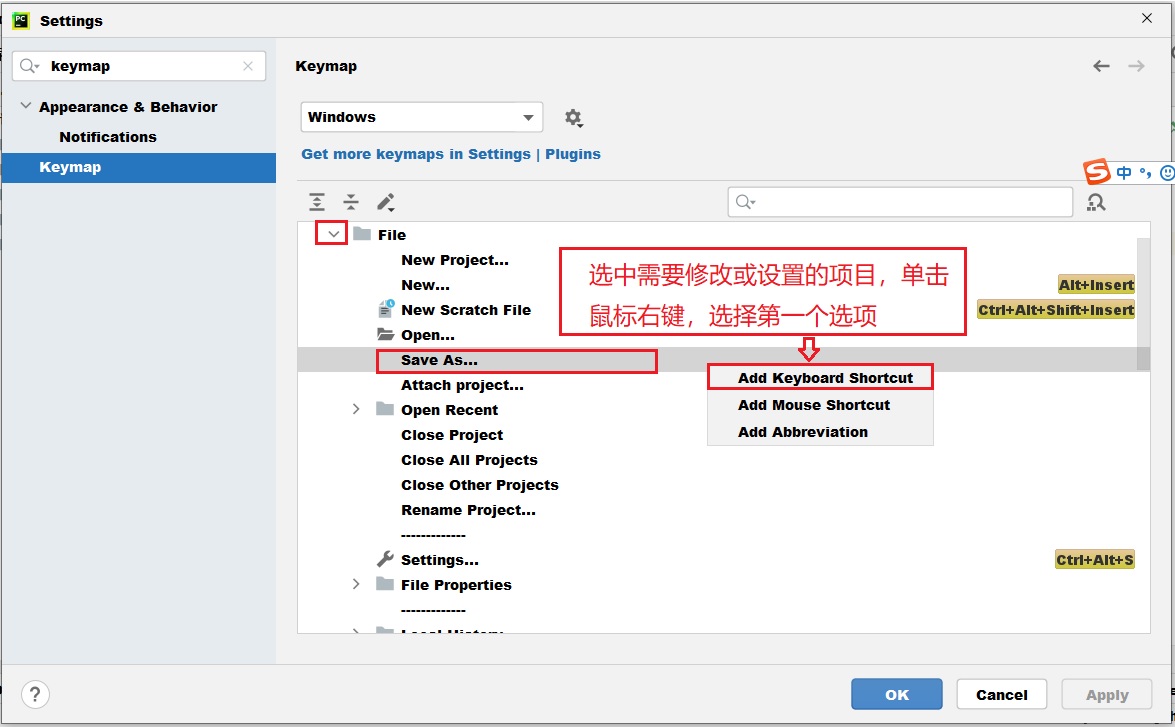Click the Sogou input method icon
1175x727 pixels.
tap(1098, 172)
